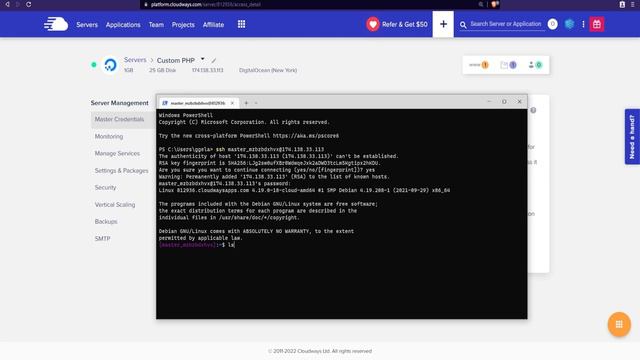Click the browser profile icon at top right
The image size is (640, 360).
coord(622,4)
